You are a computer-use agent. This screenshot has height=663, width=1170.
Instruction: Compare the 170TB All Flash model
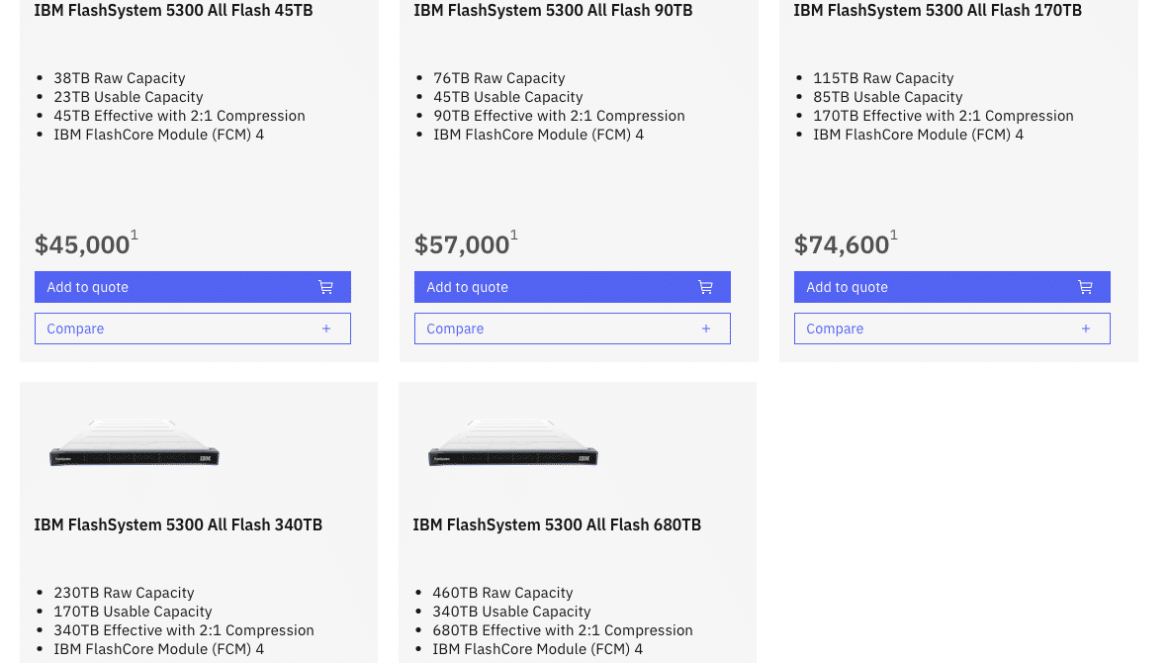tap(952, 328)
